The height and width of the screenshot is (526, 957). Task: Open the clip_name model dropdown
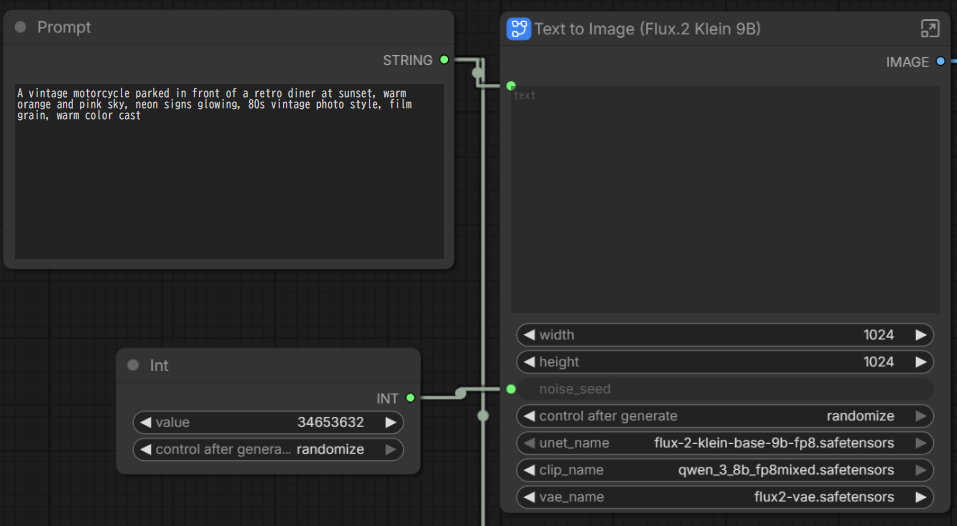725,470
